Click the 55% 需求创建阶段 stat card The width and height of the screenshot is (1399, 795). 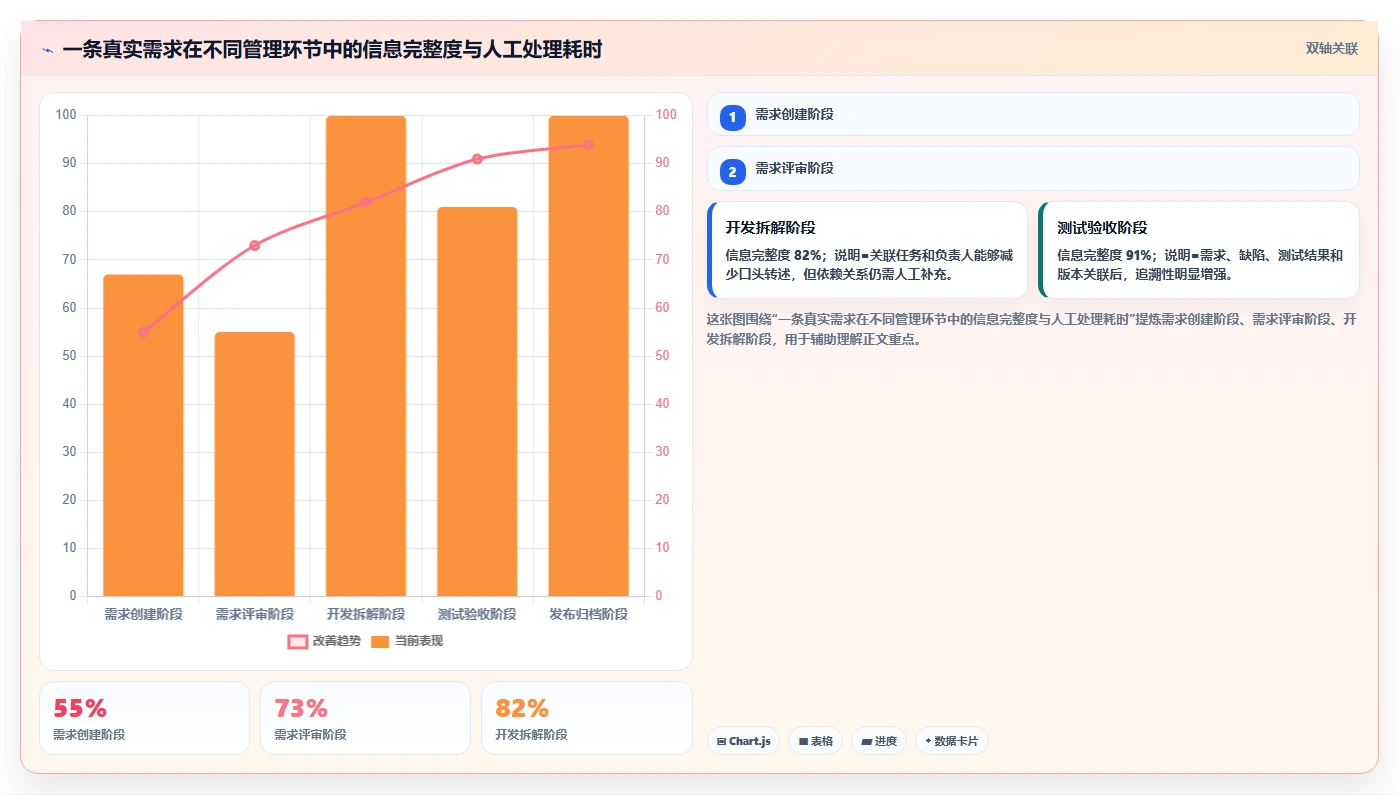click(144, 718)
